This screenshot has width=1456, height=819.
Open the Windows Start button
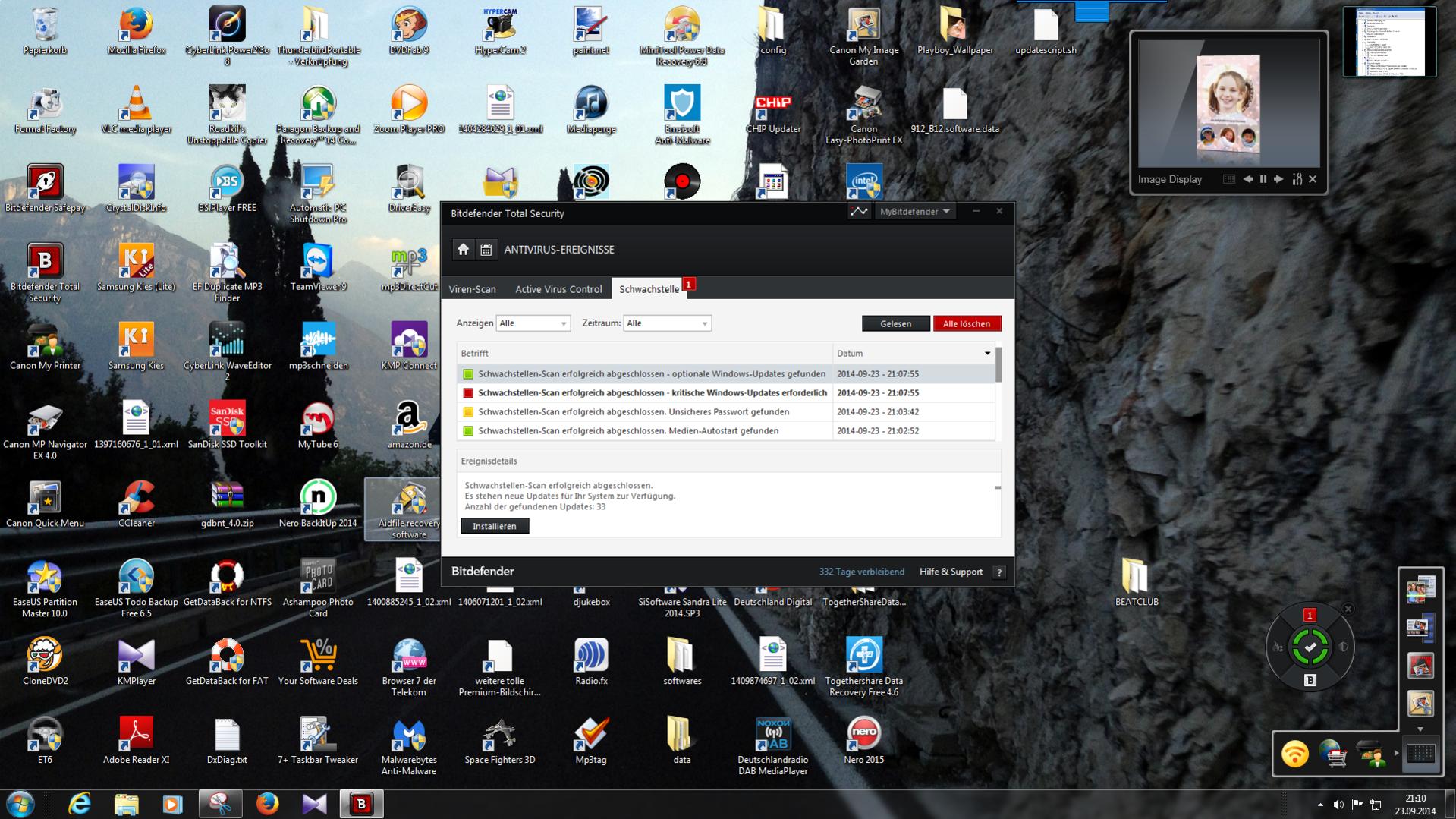pyautogui.click(x=20, y=804)
